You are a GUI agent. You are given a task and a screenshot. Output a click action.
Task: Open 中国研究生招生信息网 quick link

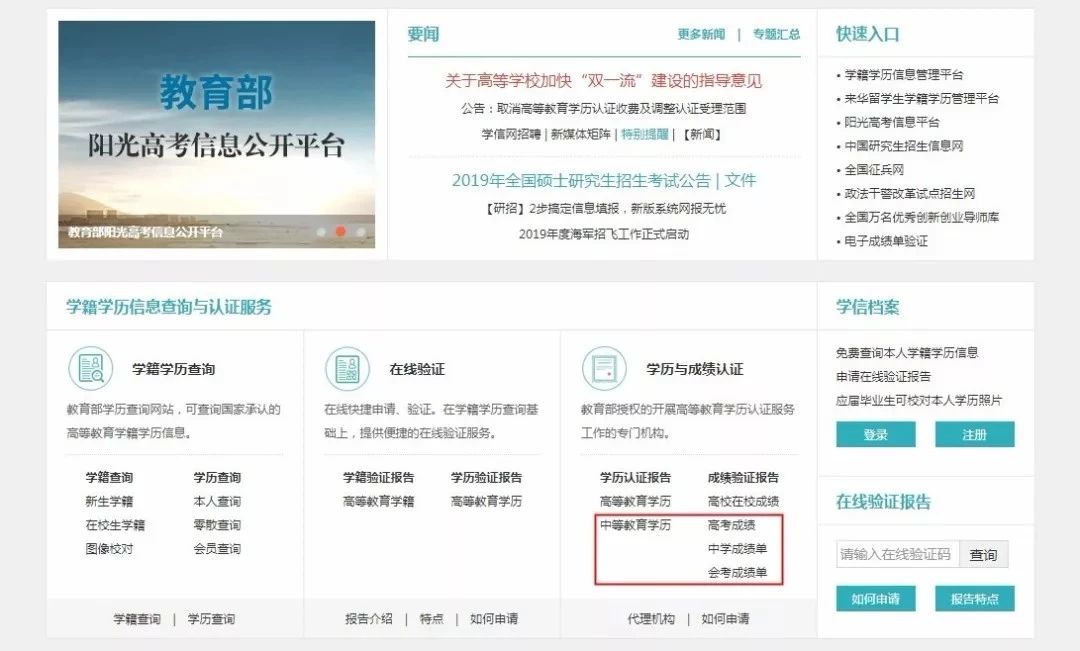pos(904,146)
